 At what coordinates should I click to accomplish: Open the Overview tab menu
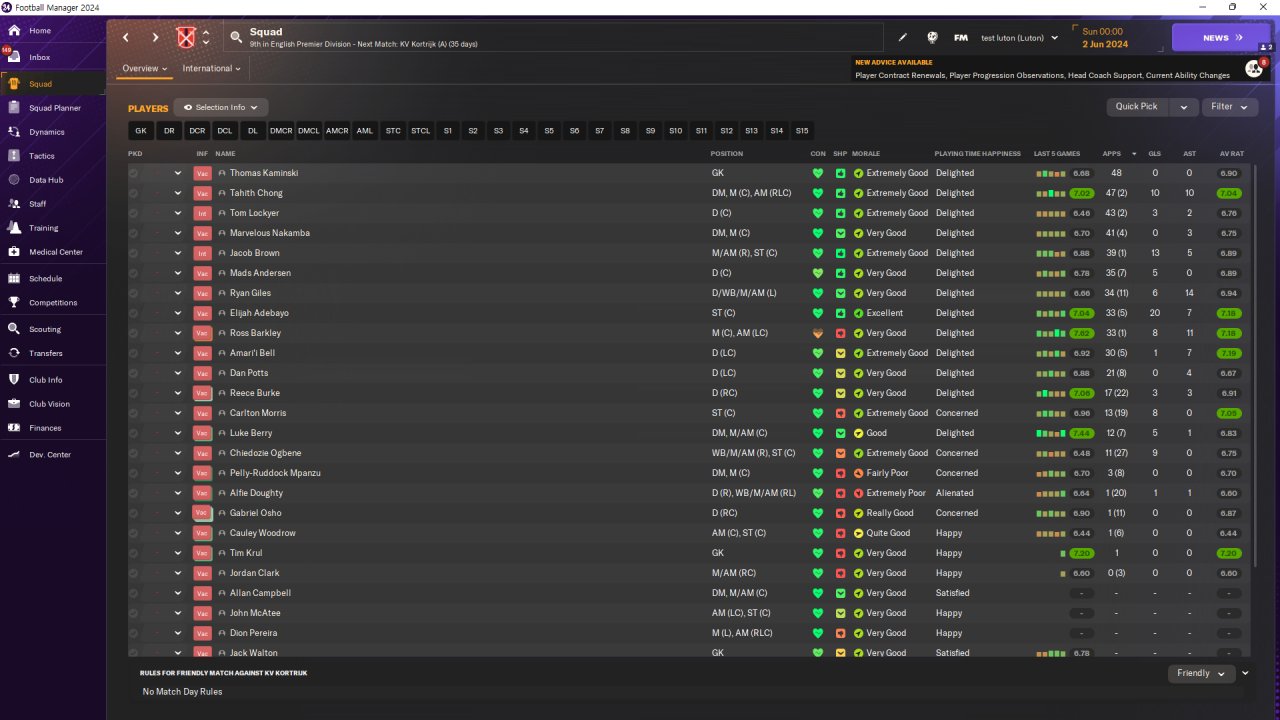(x=145, y=69)
